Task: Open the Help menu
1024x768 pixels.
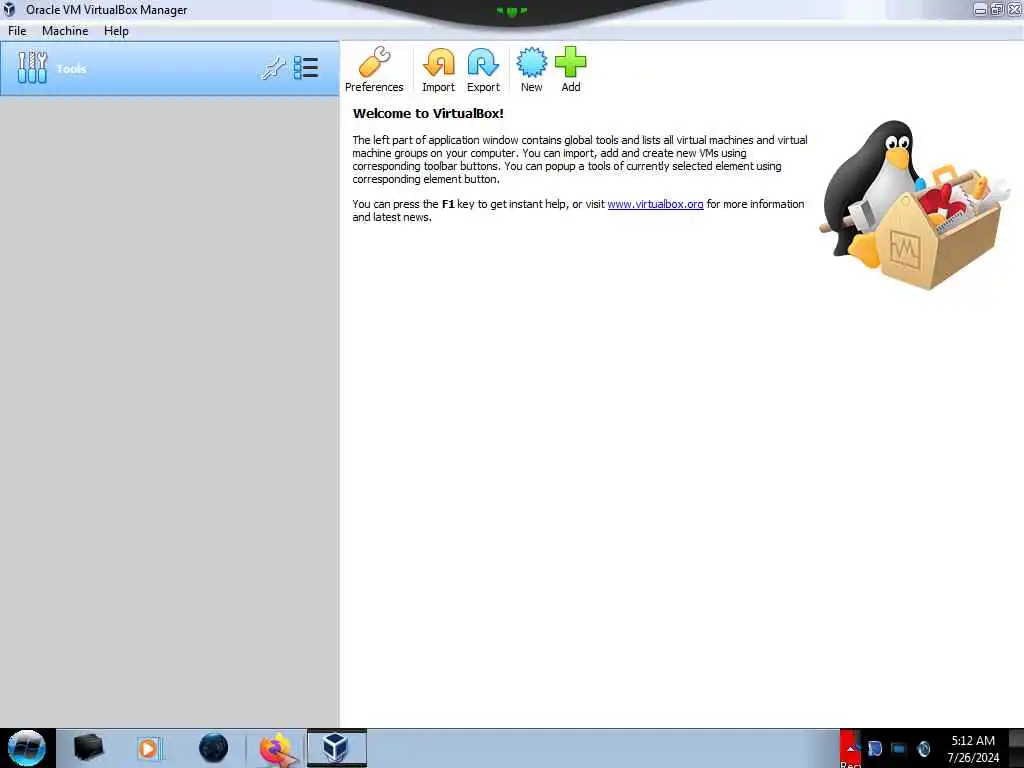Action: coord(116,31)
